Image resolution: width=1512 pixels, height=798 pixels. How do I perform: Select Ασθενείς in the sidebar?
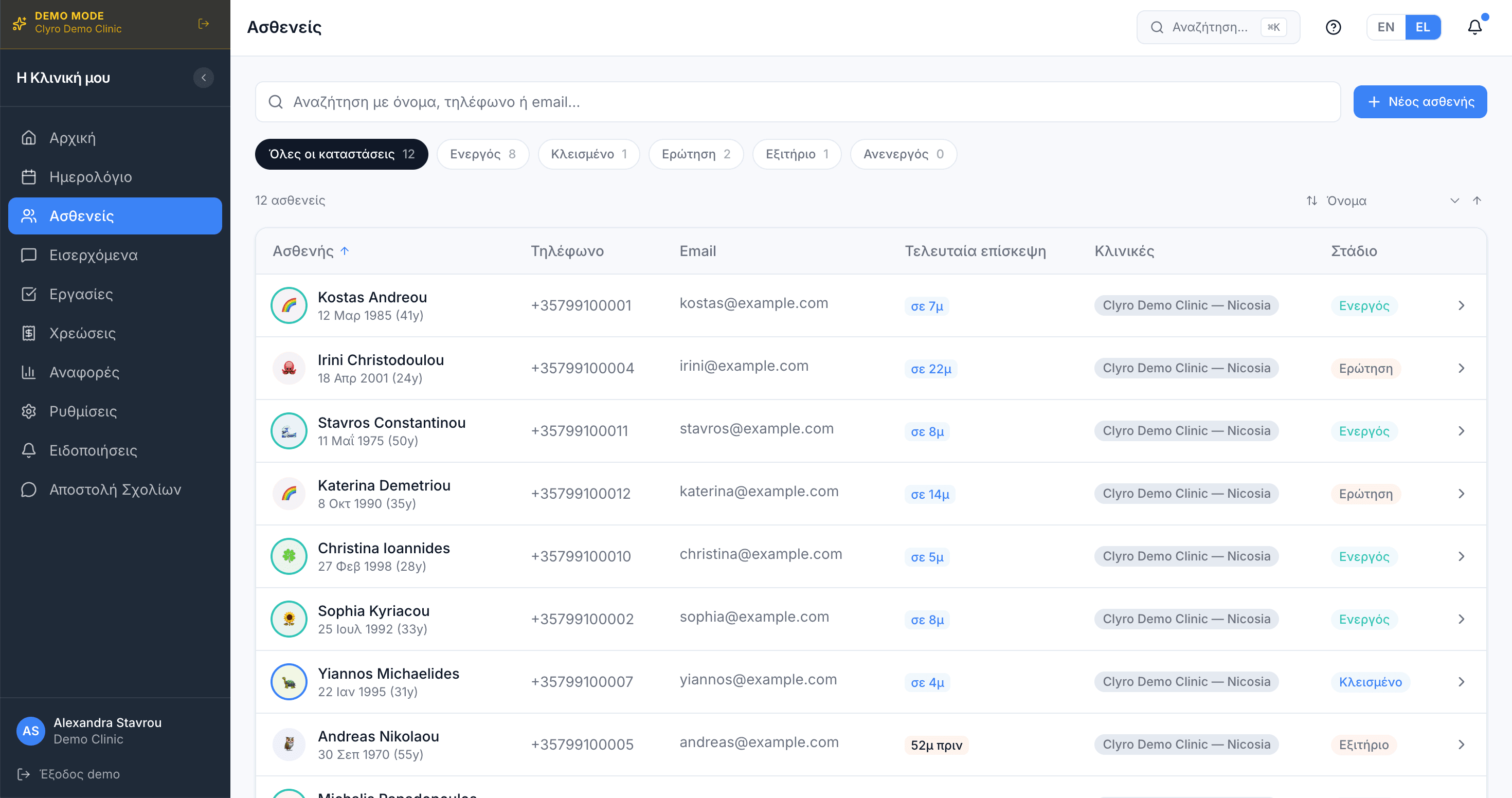tap(115, 216)
